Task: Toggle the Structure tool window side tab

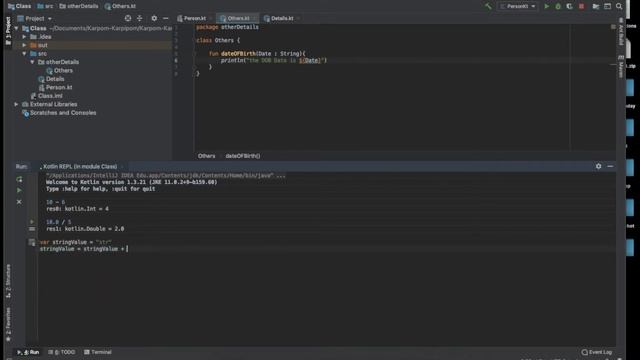Action: [x=8, y=281]
